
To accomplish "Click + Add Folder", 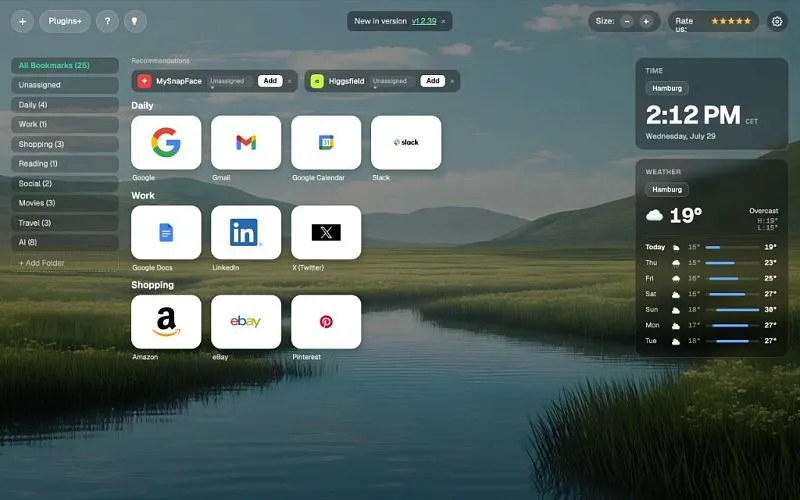I will point(65,263).
